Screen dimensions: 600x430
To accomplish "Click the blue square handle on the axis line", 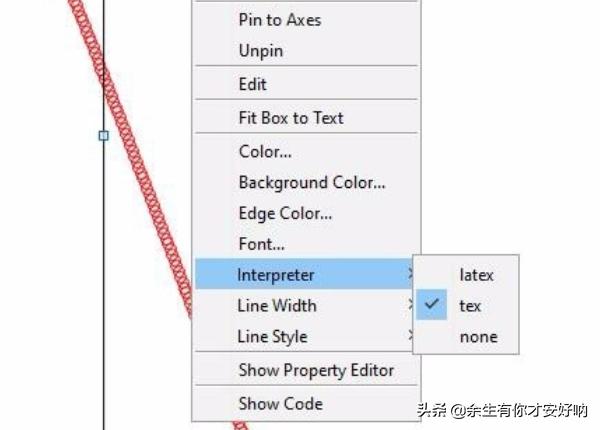I will pyautogui.click(x=103, y=135).
